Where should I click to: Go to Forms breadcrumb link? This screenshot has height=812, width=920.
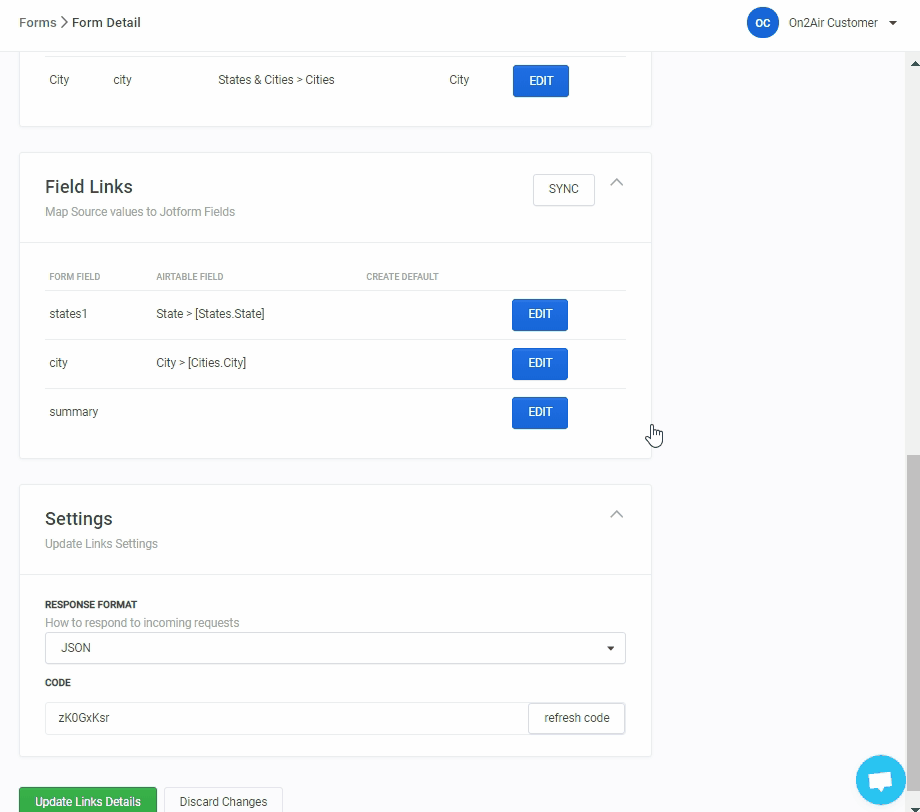(x=37, y=22)
